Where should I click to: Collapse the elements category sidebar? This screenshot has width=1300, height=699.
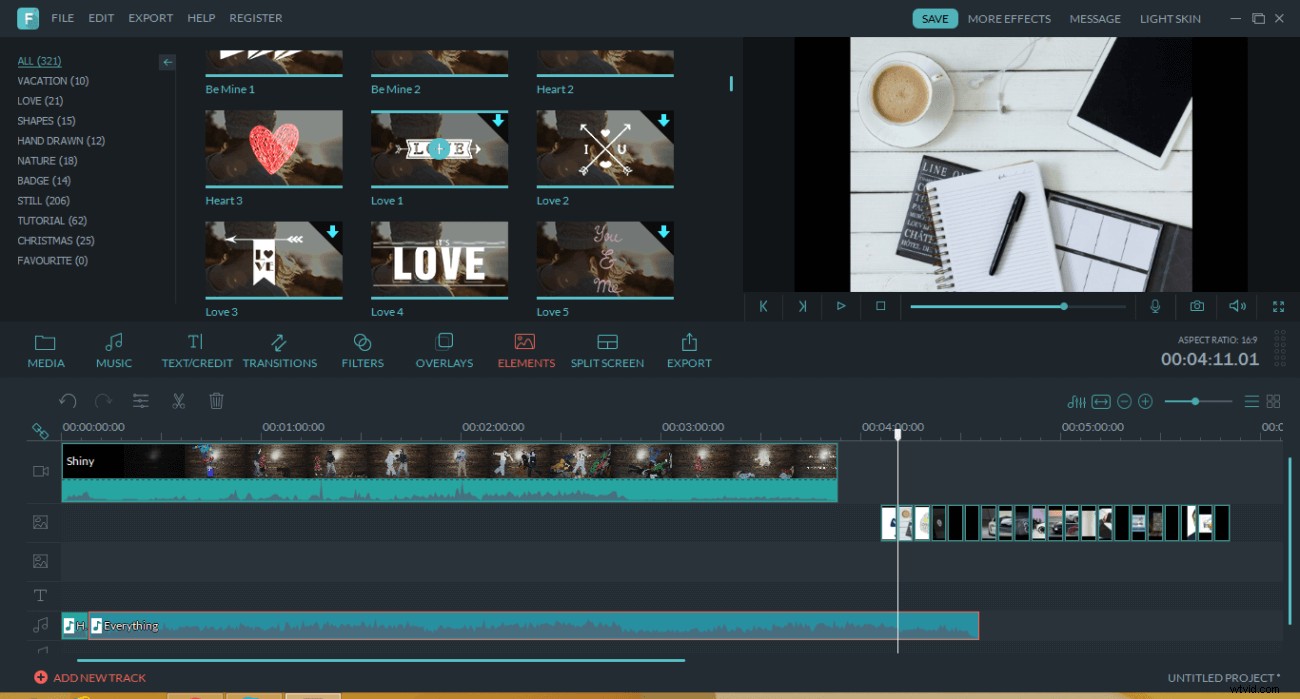(x=167, y=61)
